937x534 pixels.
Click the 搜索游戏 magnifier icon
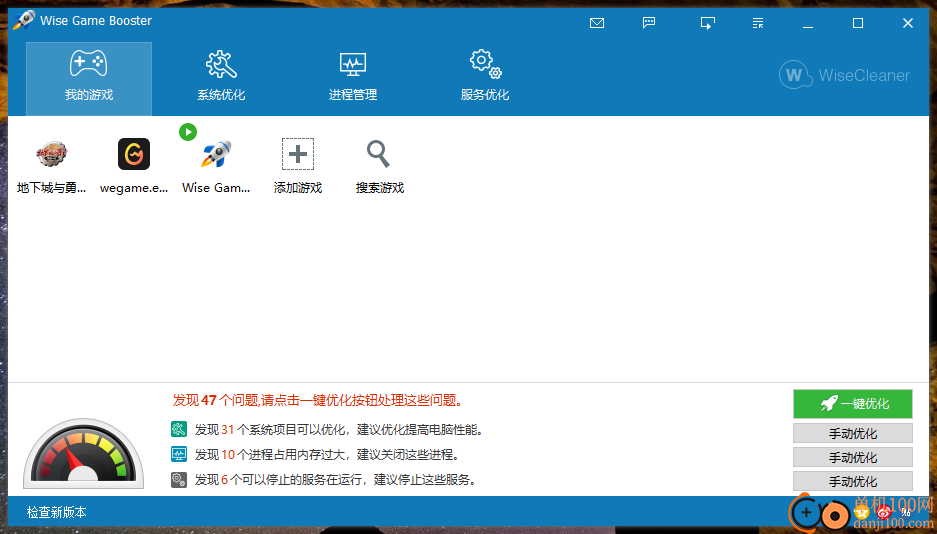tap(379, 154)
